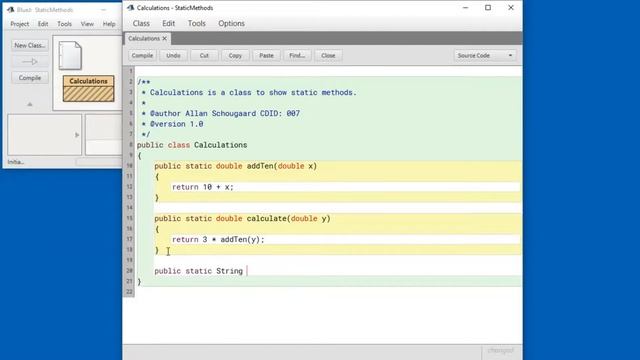Click the object bench expand arrow
This screenshot has width=640, height=360.
click(x=77, y=135)
